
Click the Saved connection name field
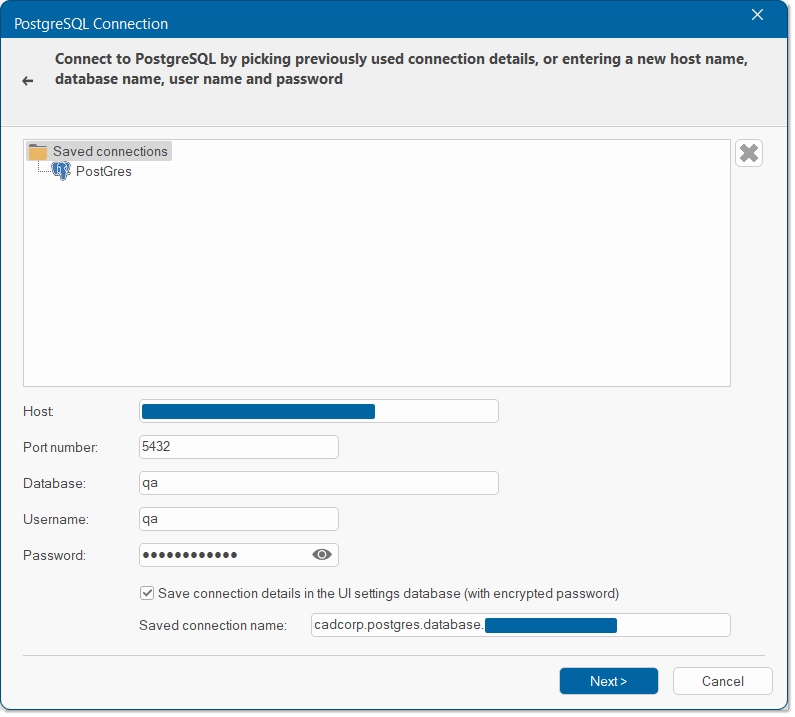[521, 625]
